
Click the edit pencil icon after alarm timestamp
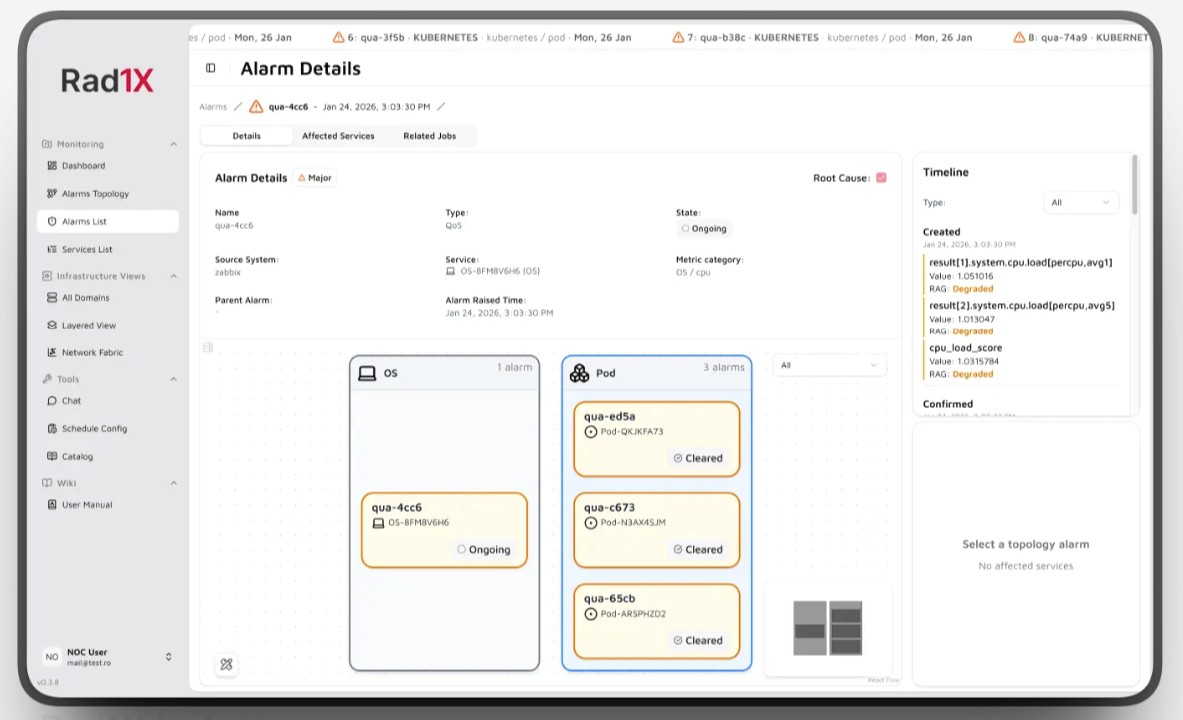(x=441, y=107)
